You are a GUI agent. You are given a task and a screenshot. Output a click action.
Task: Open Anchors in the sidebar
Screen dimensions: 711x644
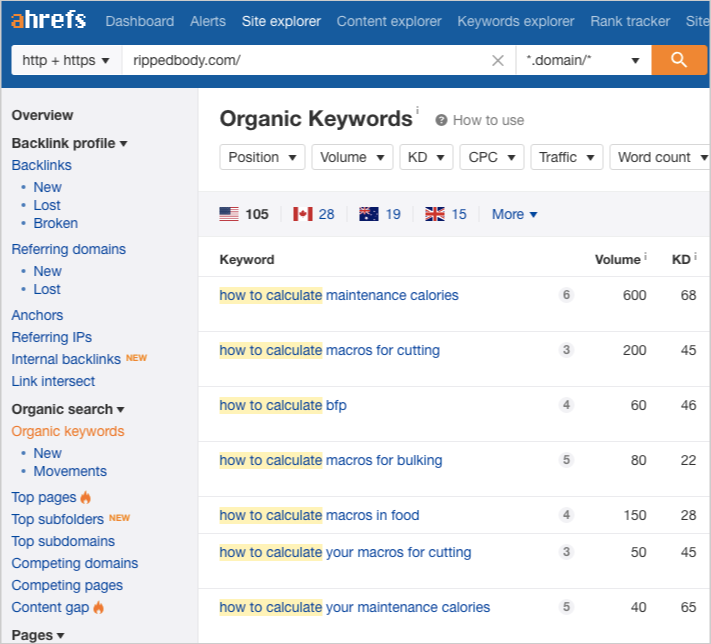coord(37,315)
